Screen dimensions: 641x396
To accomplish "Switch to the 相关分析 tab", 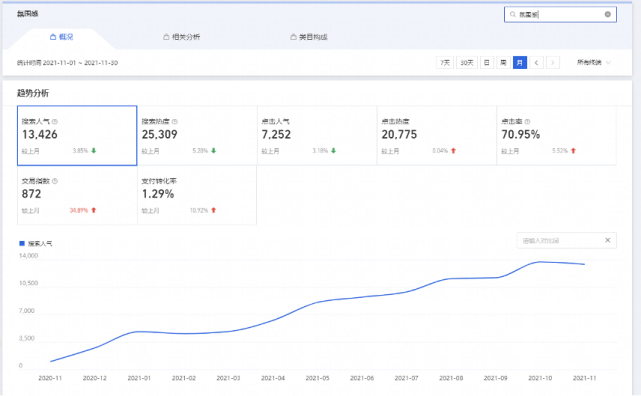I will [x=182, y=37].
